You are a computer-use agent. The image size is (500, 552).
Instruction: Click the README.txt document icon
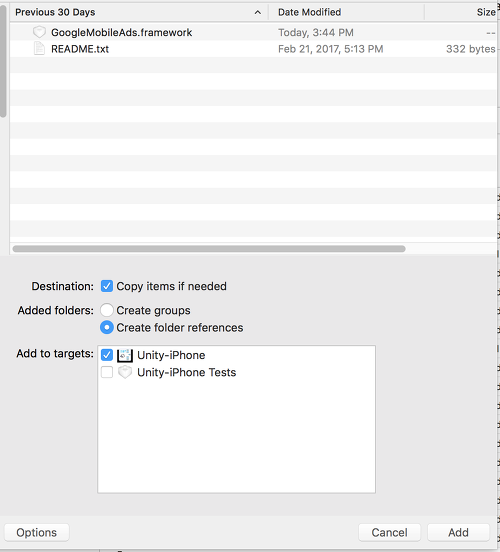tap(39, 49)
